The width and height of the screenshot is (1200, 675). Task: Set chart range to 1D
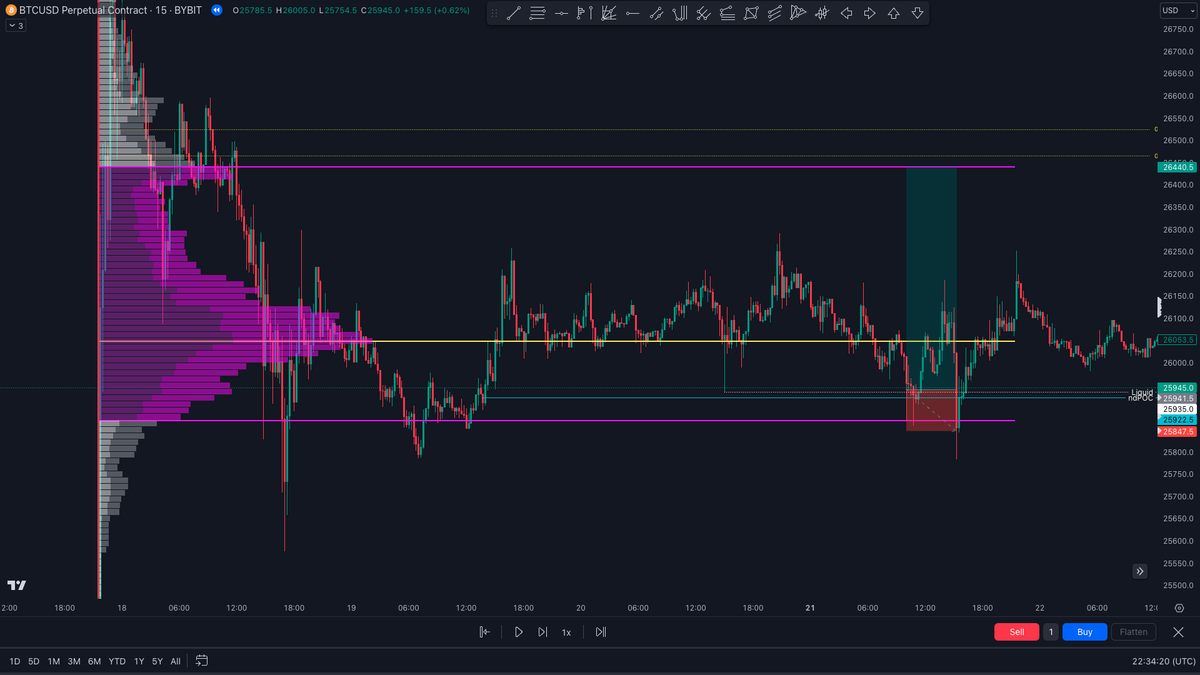[15, 661]
